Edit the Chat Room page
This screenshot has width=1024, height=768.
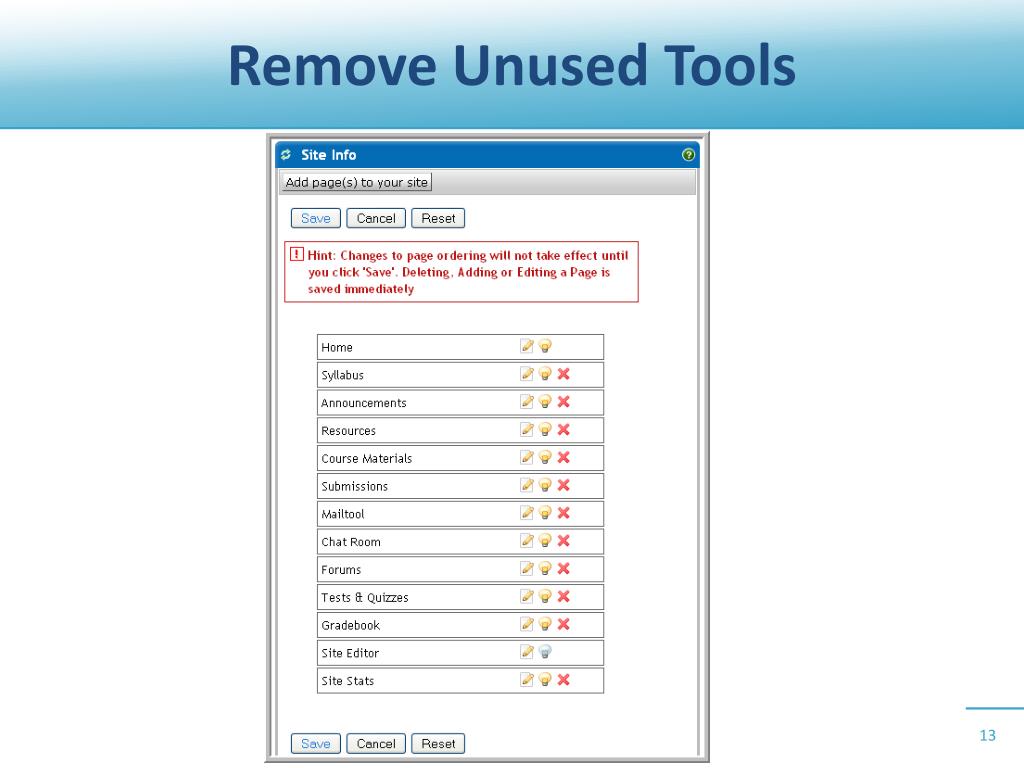click(527, 541)
